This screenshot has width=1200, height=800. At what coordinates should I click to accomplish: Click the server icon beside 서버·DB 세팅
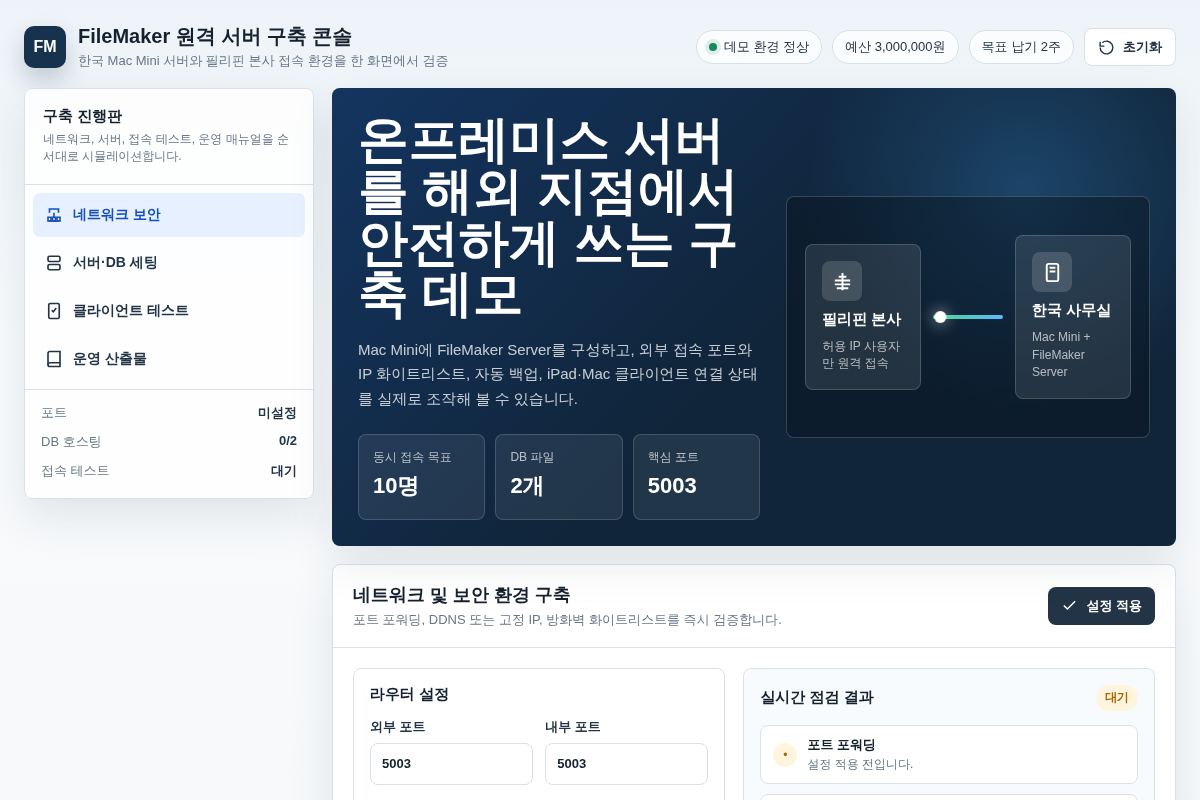(x=54, y=263)
